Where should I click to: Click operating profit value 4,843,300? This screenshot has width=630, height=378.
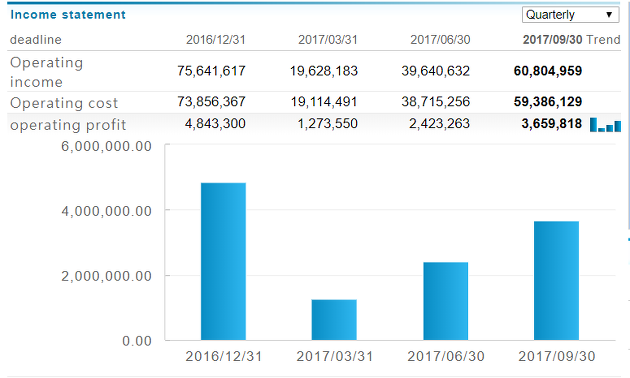pos(215,124)
